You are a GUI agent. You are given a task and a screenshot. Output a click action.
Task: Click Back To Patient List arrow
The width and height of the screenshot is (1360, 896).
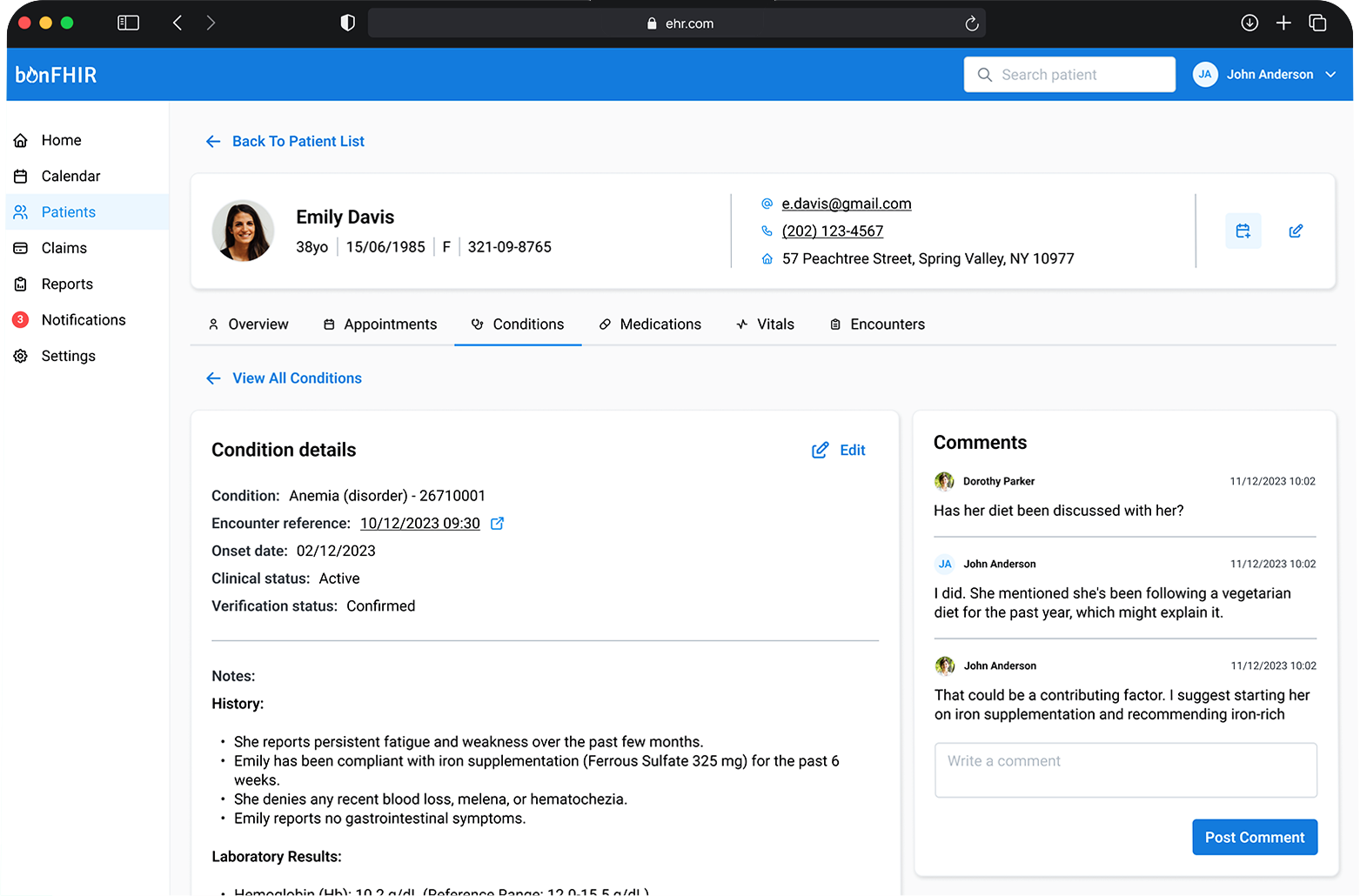(x=213, y=141)
